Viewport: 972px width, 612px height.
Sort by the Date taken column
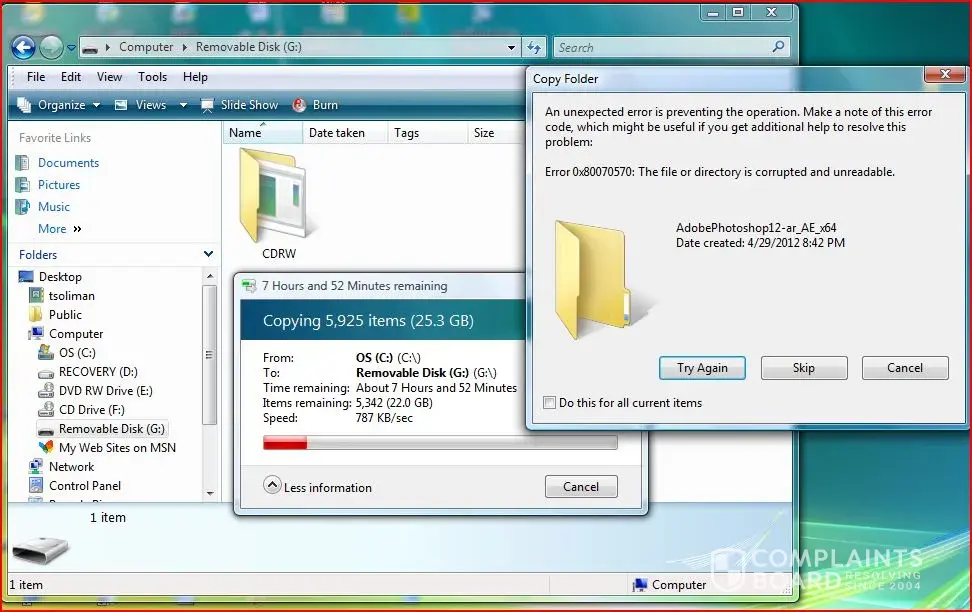coord(345,133)
